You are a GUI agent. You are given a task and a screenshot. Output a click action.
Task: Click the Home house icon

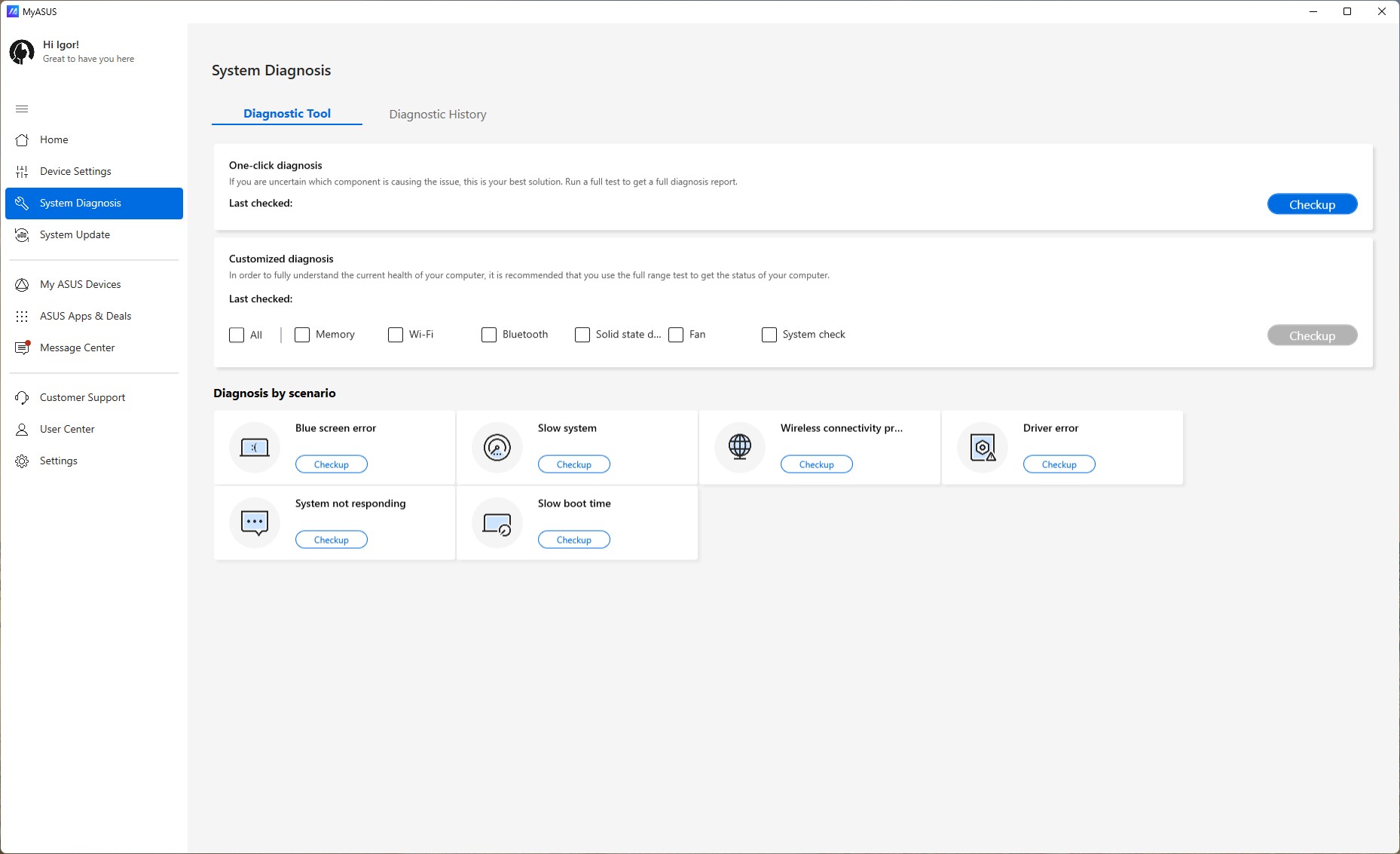coord(22,139)
